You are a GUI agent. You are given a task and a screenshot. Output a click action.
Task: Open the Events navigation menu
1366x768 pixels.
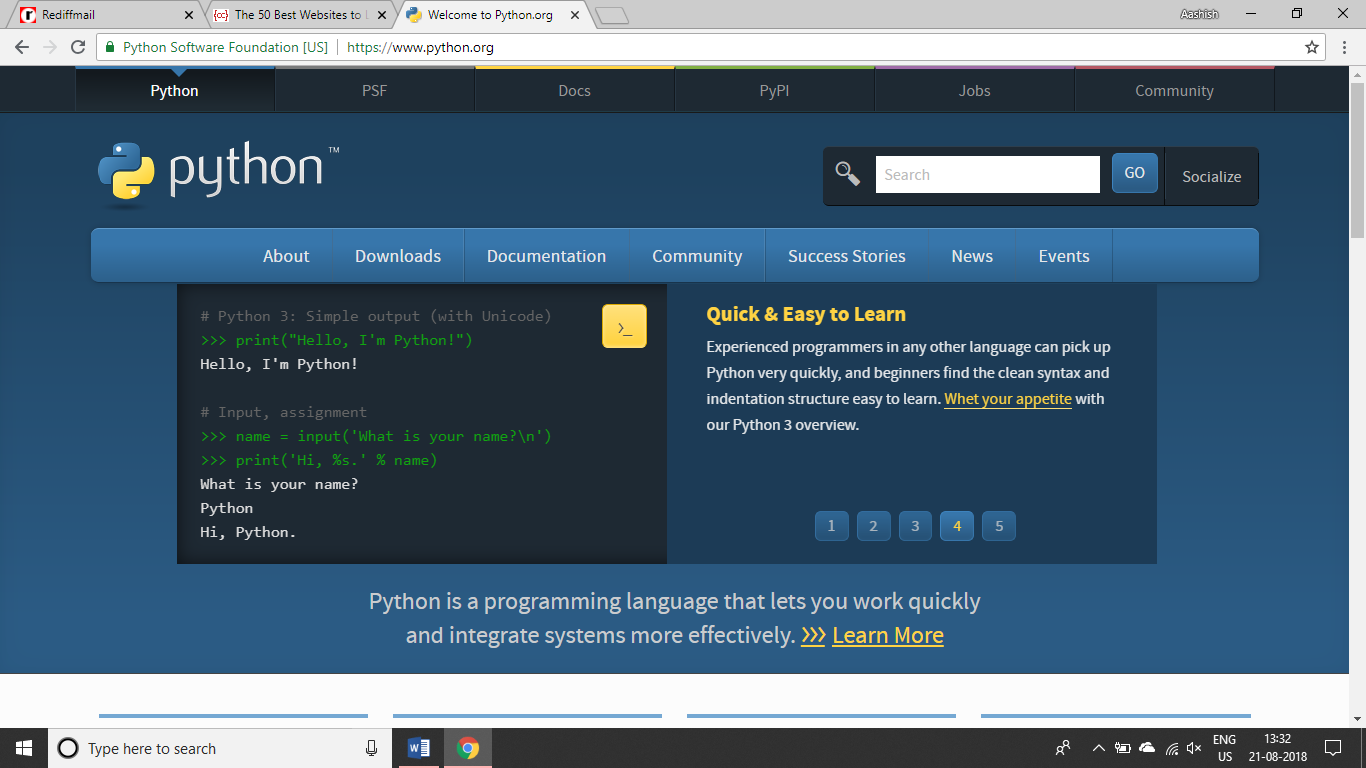click(x=1064, y=256)
